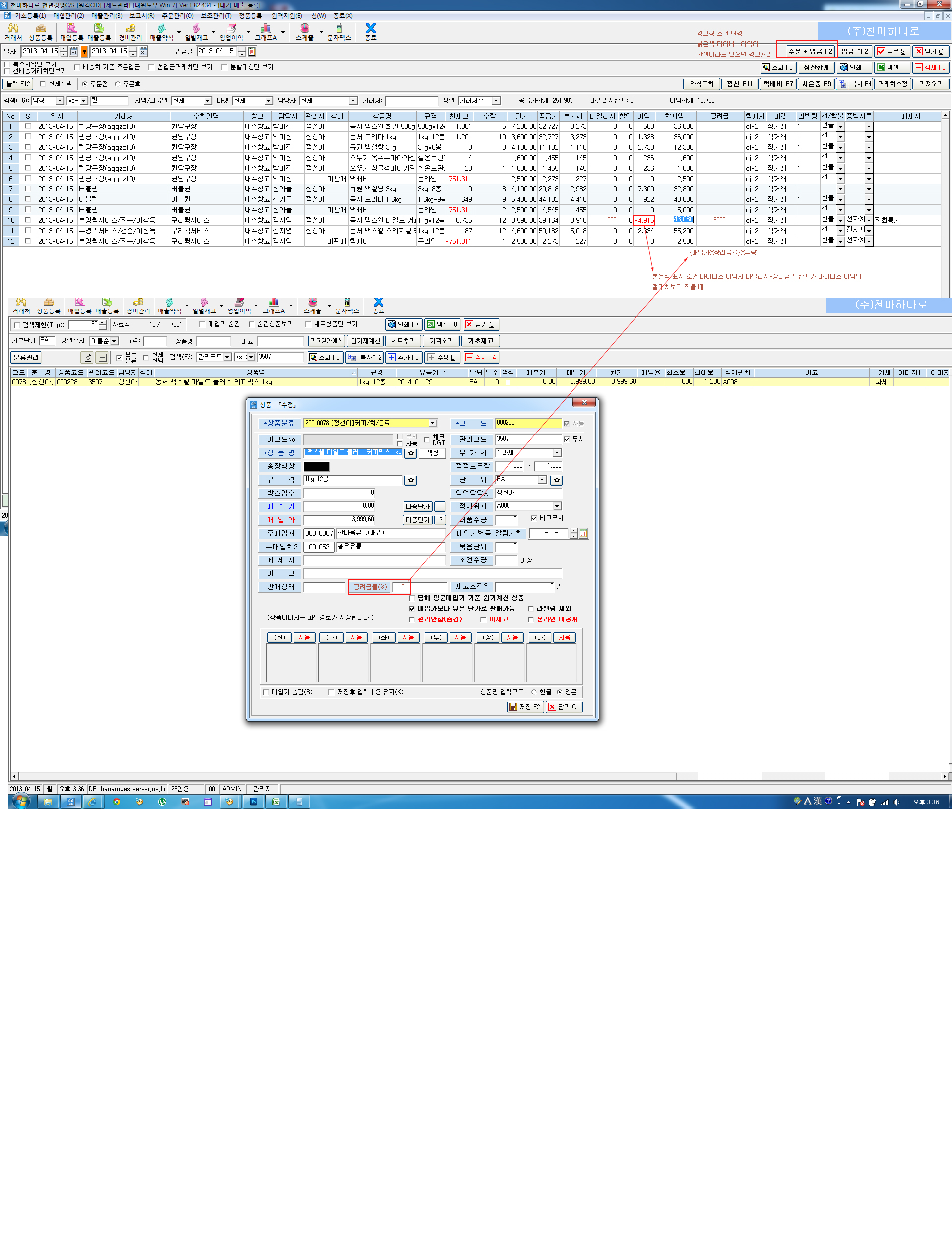The image size is (952, 1240).
Task: Click 정산합계 button
Action: click(x=816, y=67)
